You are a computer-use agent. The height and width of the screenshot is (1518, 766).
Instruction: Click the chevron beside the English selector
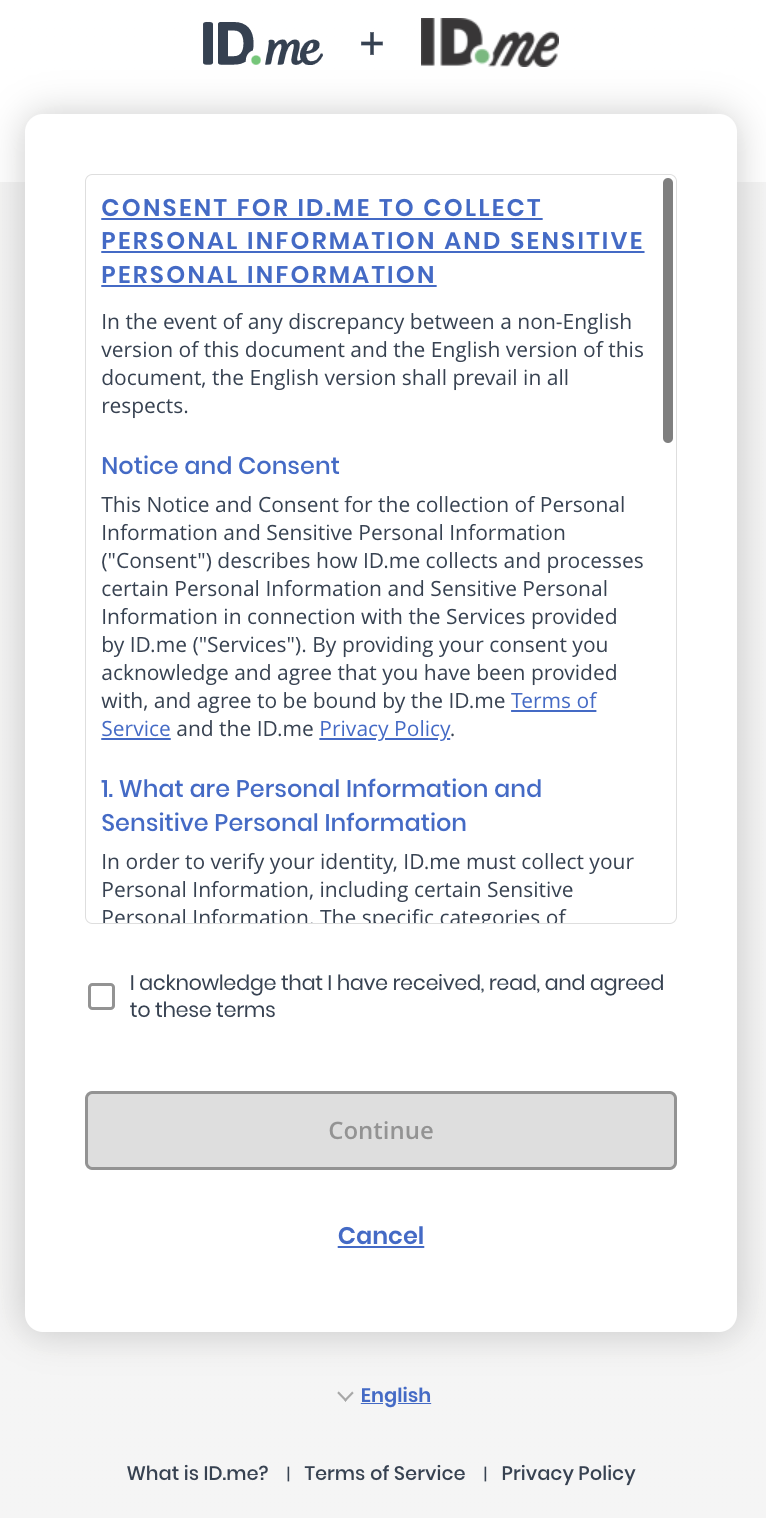coord(345,1396)
